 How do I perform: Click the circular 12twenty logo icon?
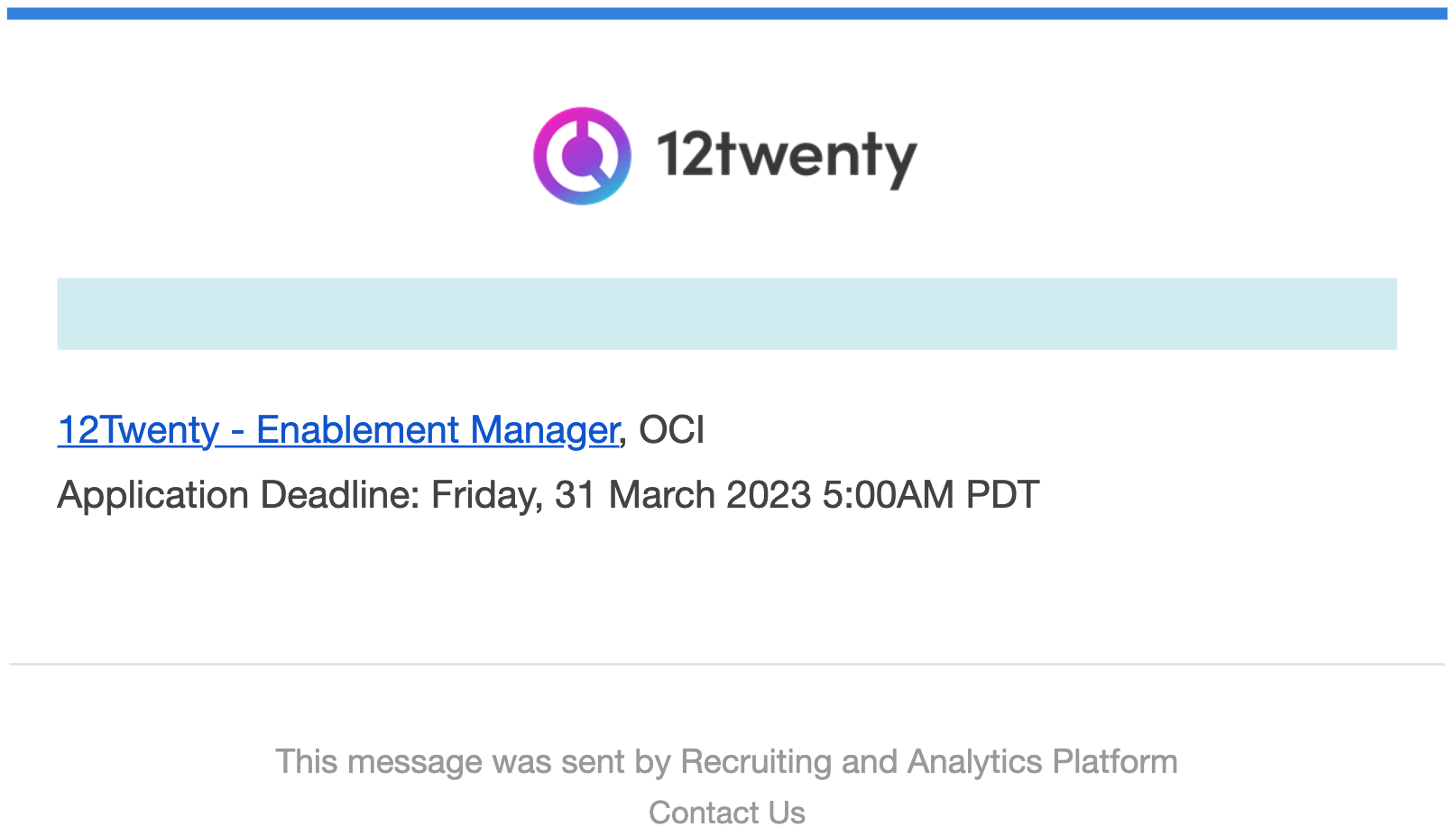tap(582, 156)
